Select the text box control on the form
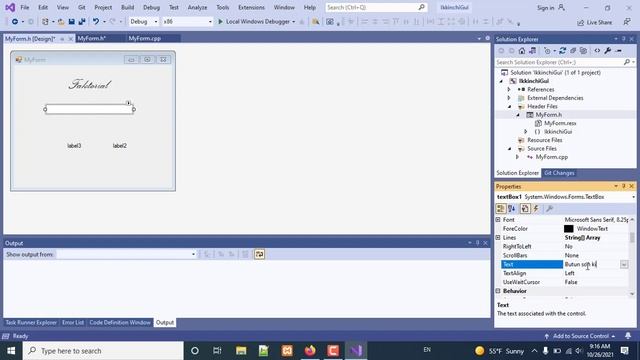 click(89, 109)
